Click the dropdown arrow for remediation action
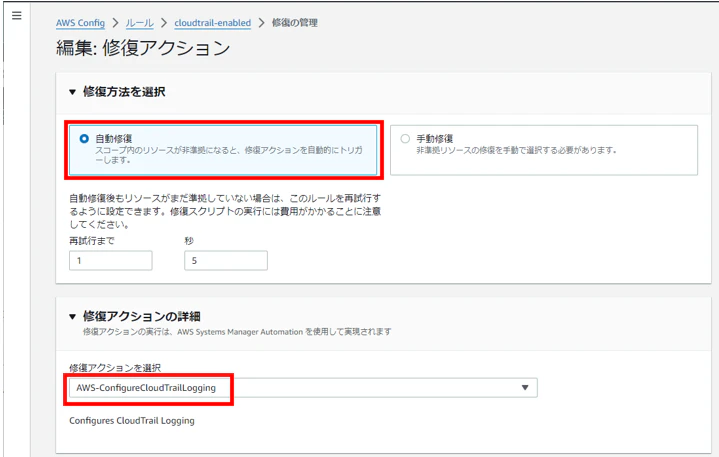Viewport: 719px width, 457px height. tap(525, 388)
